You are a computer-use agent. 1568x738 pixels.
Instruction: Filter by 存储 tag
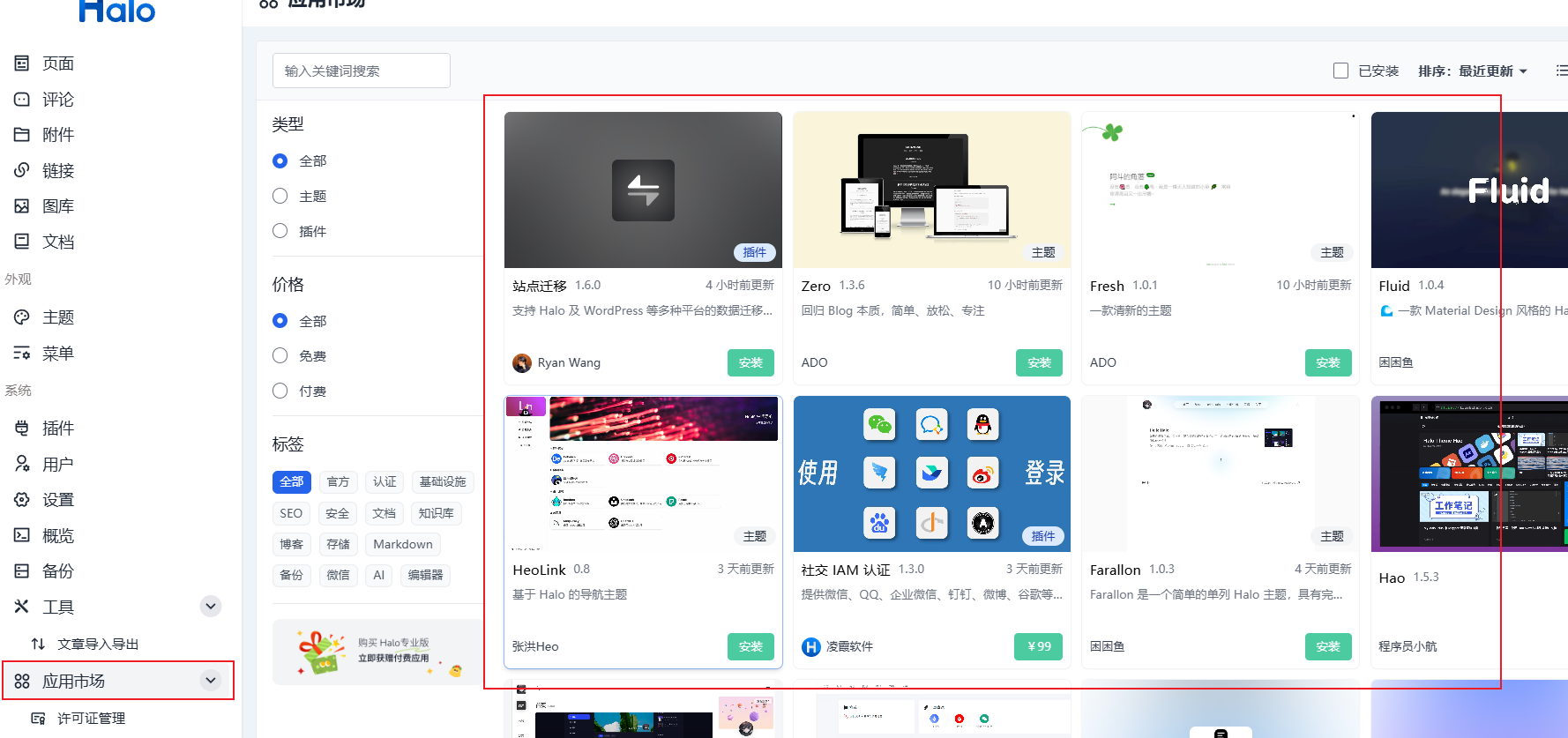(338, 544)
